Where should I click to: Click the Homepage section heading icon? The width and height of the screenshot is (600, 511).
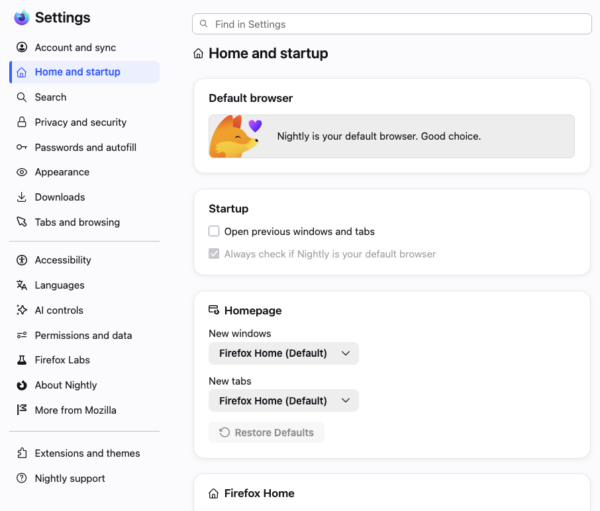[214, 310]
